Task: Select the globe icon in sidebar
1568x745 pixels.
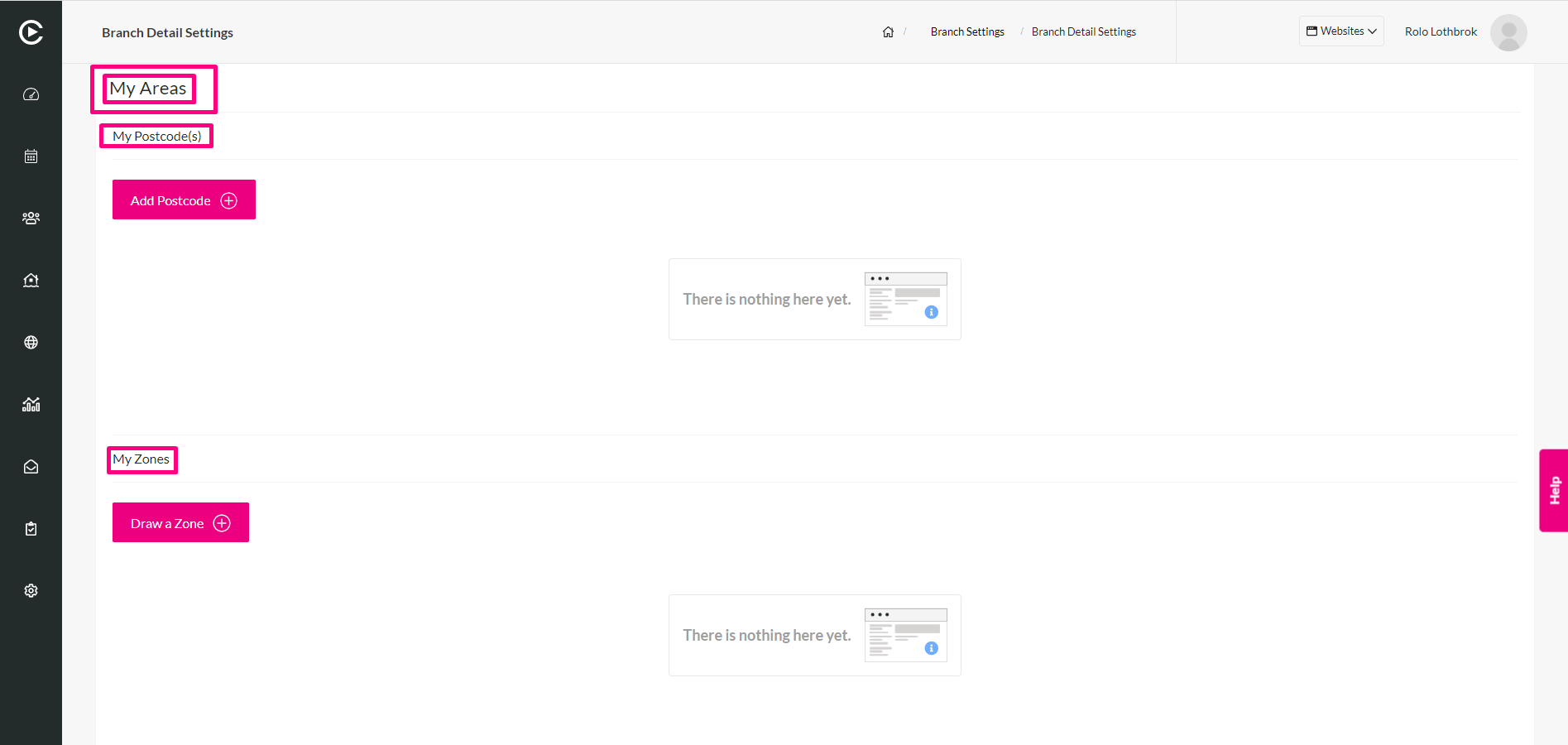Action: coord(31,343)
